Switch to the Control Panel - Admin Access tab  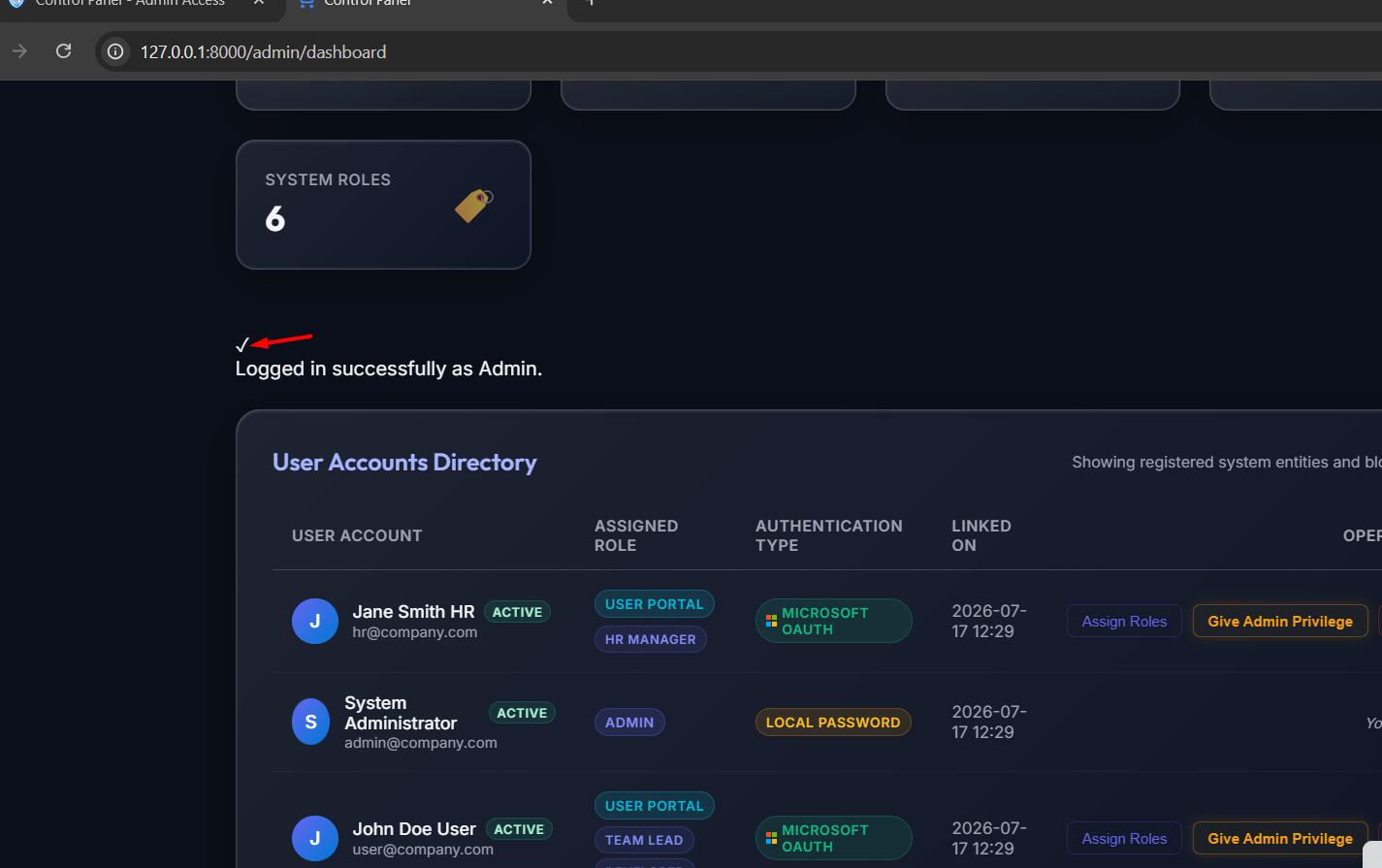coord(130,4)
